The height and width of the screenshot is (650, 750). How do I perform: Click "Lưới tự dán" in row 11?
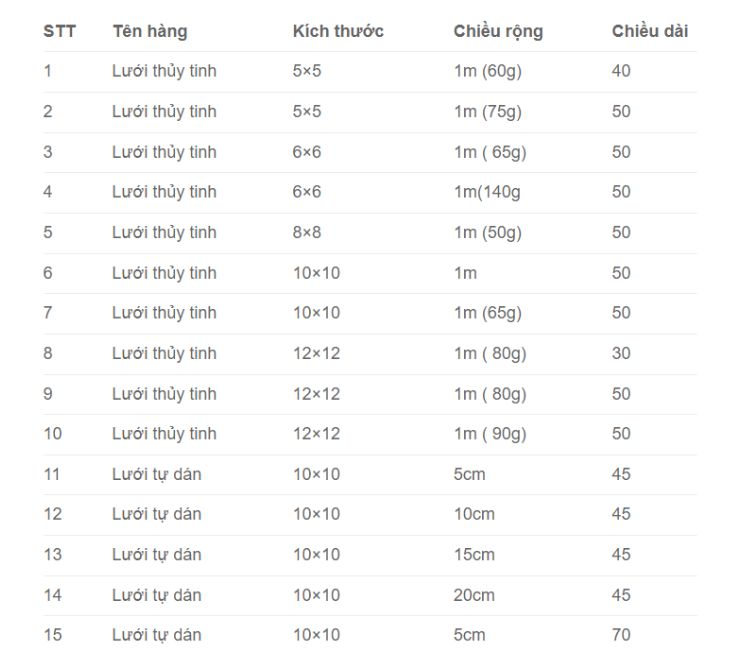tap(156, 474)
